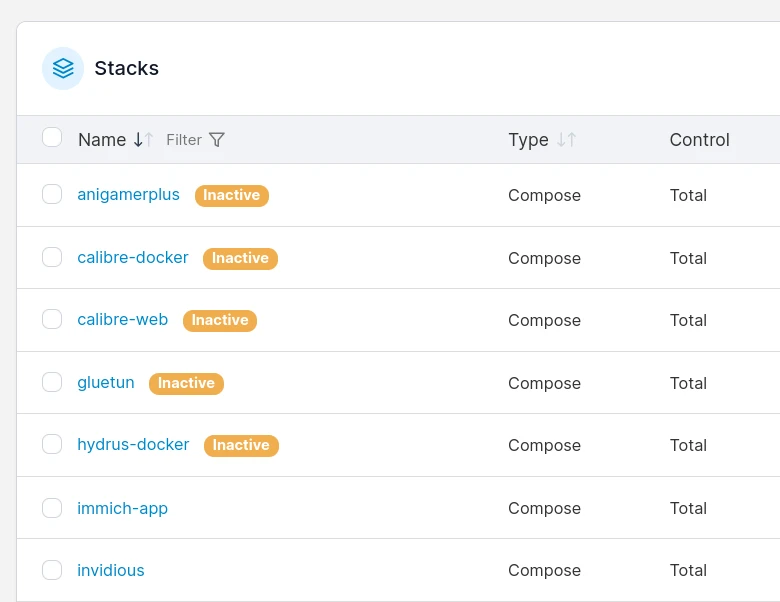Open the immich-app stack
The width and height of the screenshot is (780, 602).
point(122,508)
